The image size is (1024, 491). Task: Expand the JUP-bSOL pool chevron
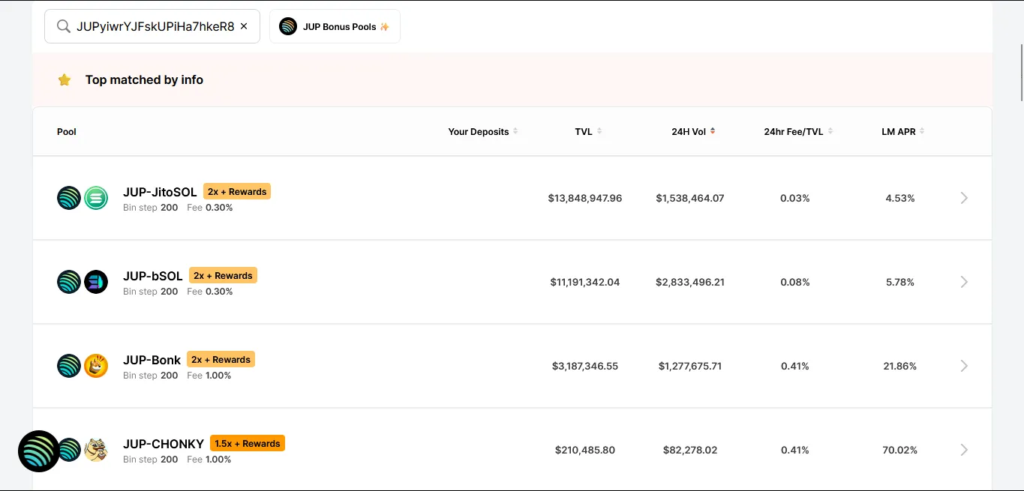point(964,282)
